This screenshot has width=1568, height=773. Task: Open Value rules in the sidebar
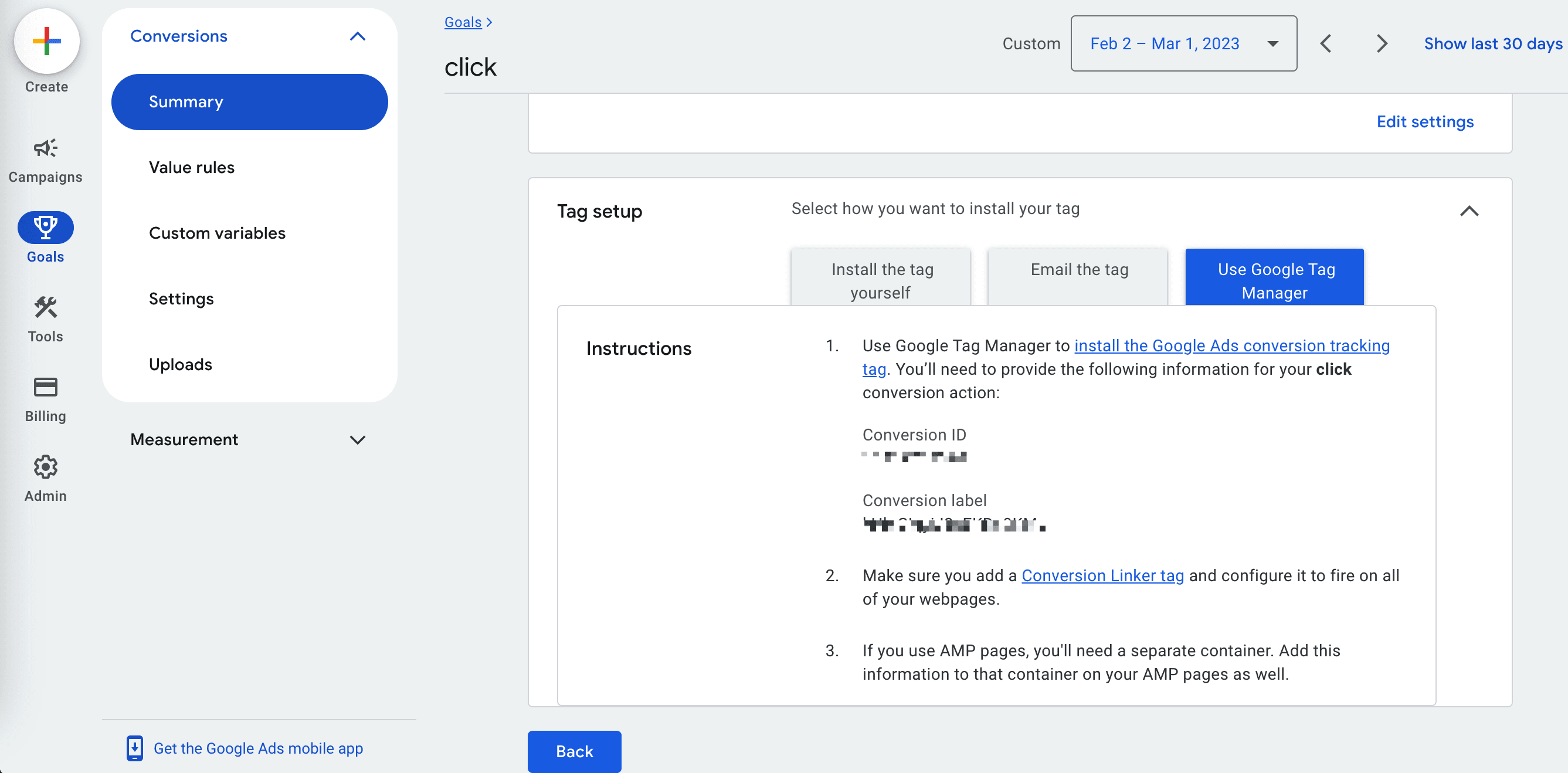point(192,167)
